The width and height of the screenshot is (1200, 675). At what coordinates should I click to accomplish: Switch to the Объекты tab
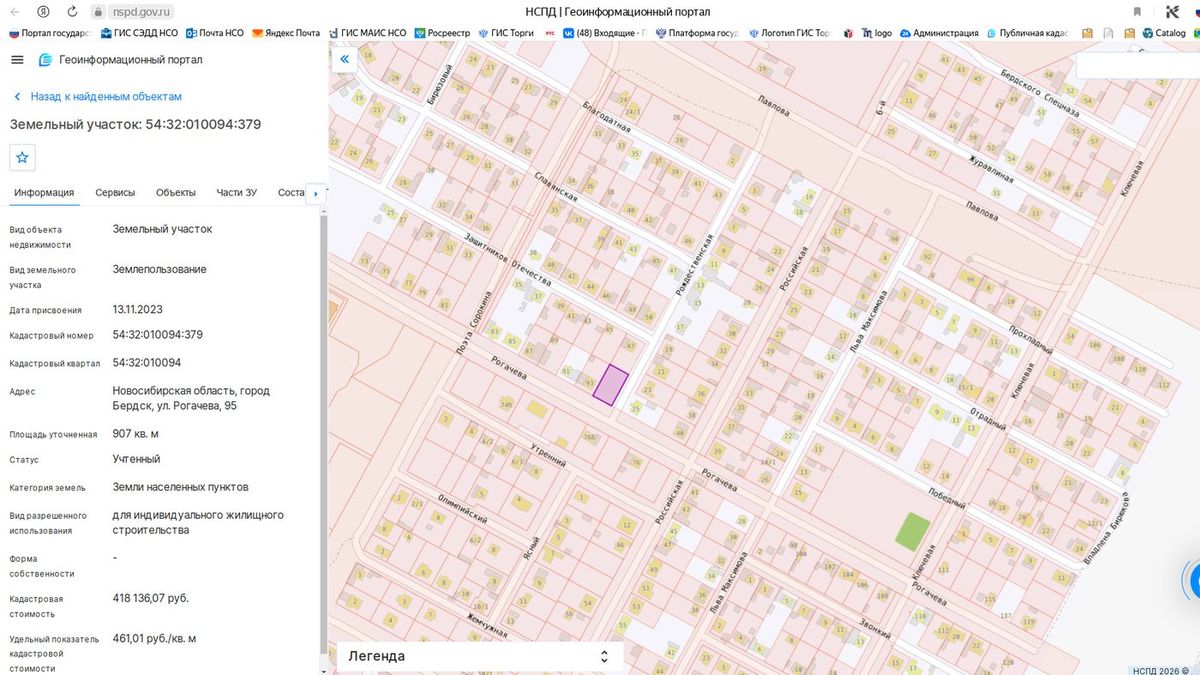coord(176,193)
